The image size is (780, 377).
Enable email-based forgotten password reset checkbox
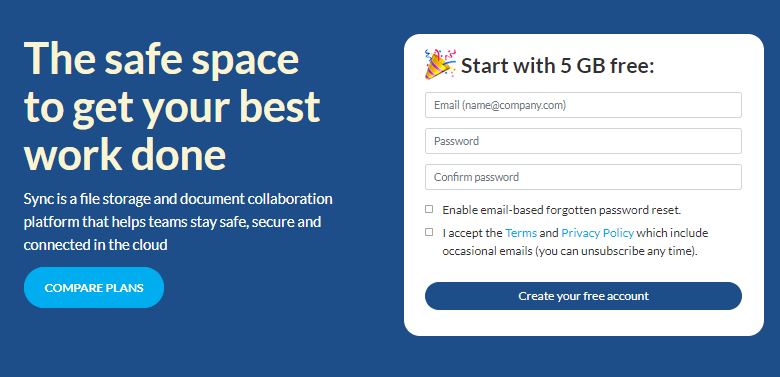429,209
